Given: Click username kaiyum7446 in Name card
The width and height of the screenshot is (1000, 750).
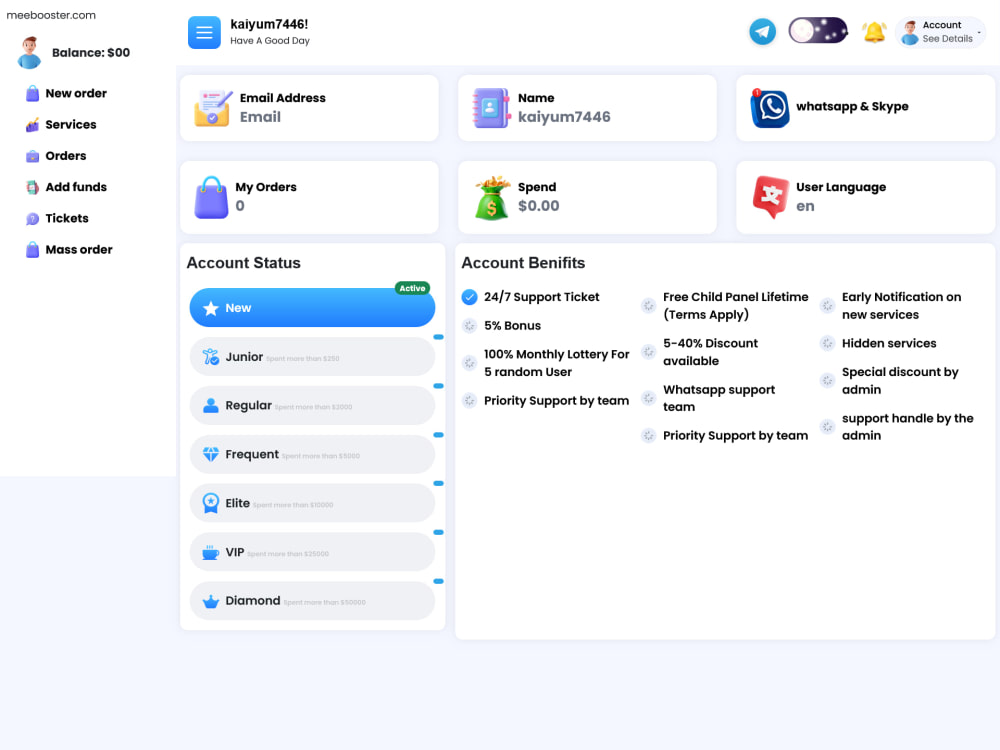Looking at the screenshot, I should (564, 117).
